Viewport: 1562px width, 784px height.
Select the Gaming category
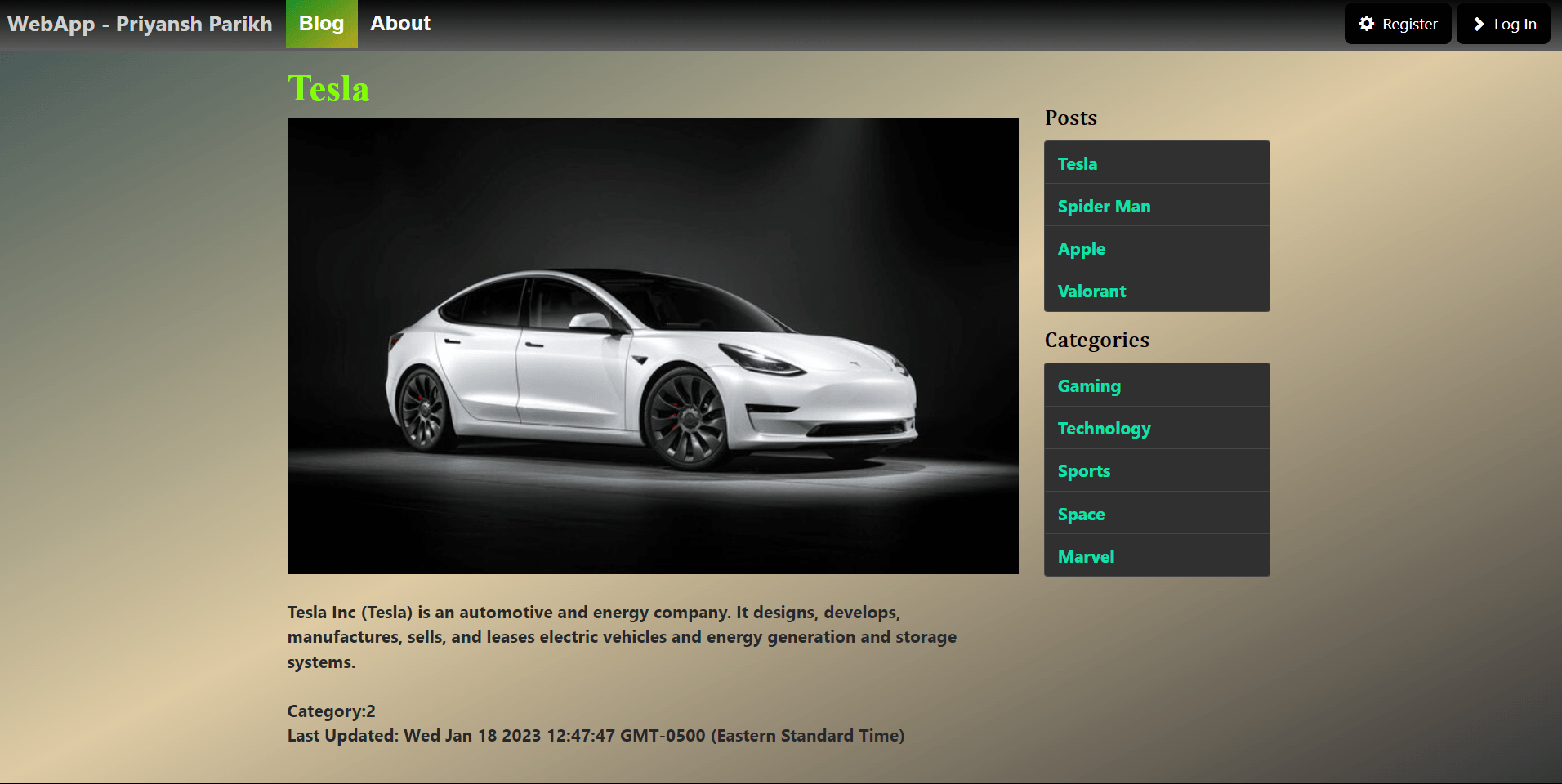coord(1157,385)
